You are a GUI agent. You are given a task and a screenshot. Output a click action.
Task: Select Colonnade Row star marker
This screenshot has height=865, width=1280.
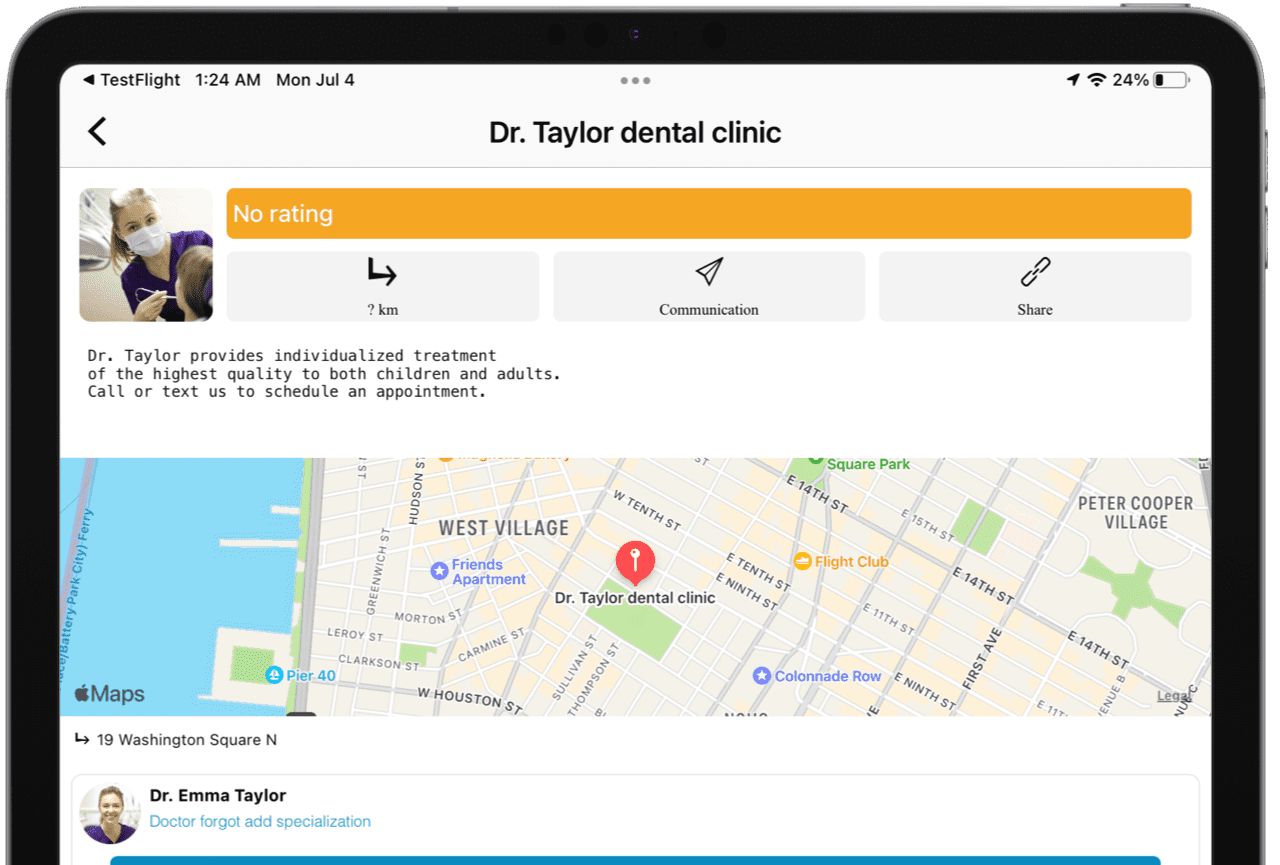coord(762,676)
